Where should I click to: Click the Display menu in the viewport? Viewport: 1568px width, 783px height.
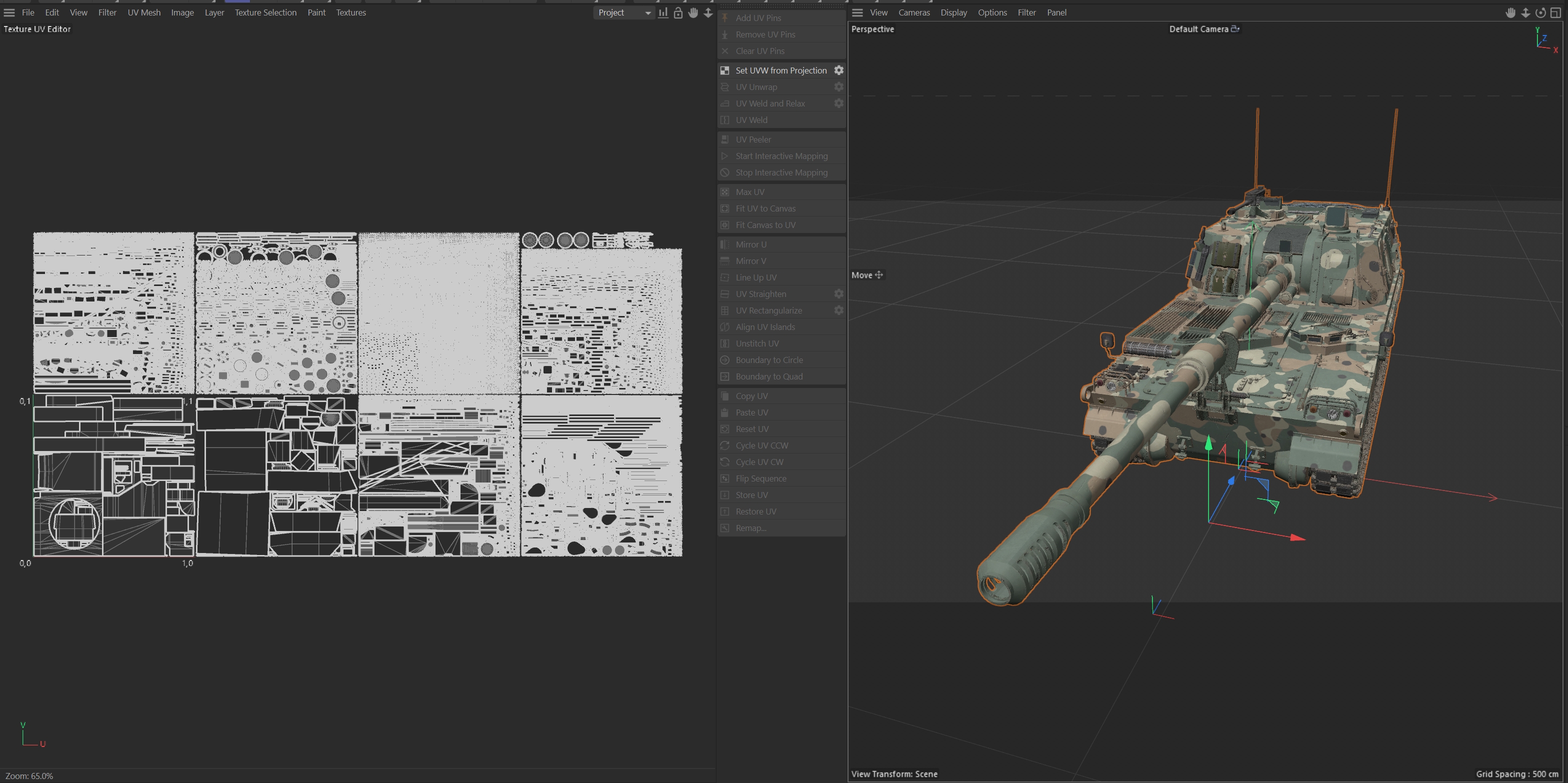coord(953,13)
